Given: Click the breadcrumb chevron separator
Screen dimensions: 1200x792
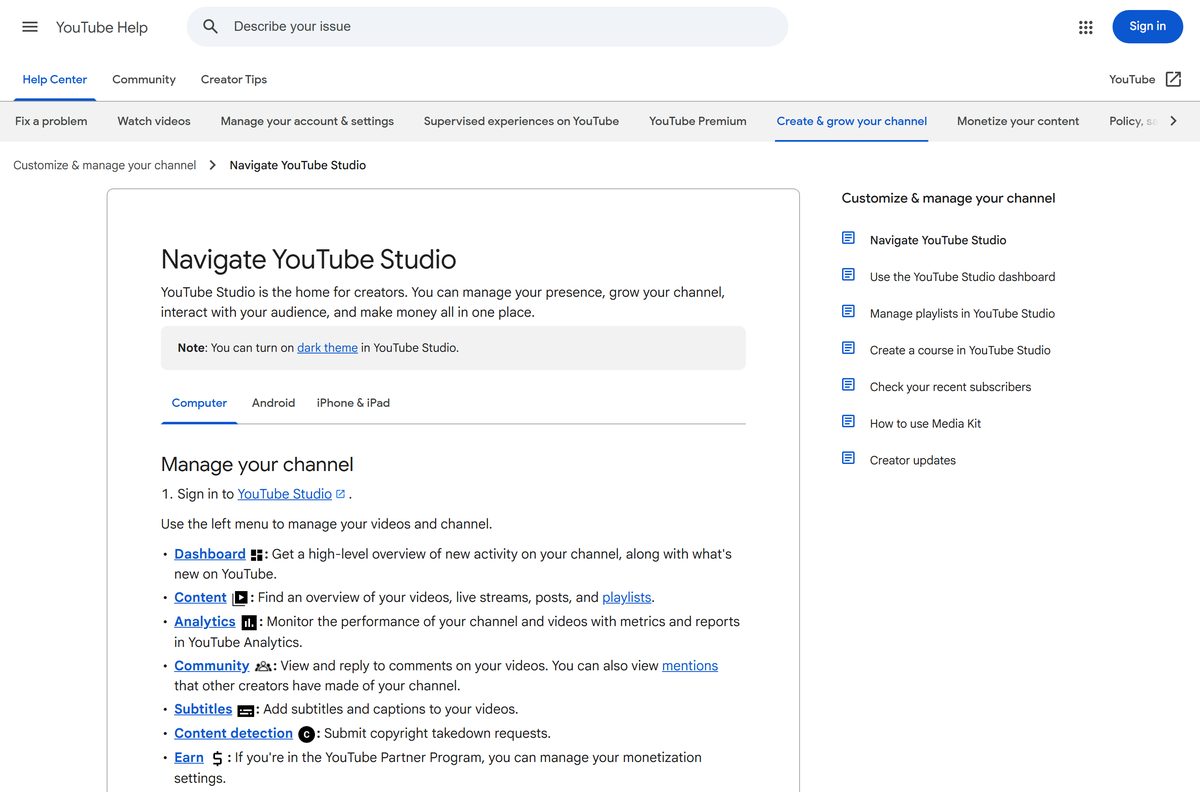Looking at the screenshot, I should click(213, 165).
